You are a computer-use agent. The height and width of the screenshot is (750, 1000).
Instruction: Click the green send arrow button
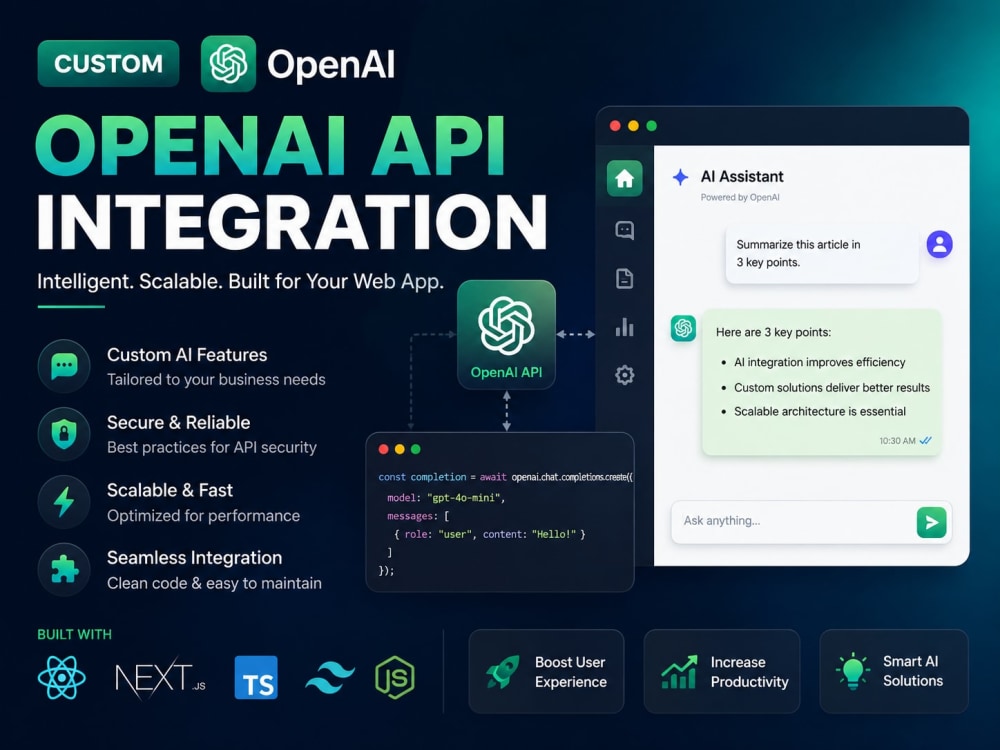tap(932, 522)
